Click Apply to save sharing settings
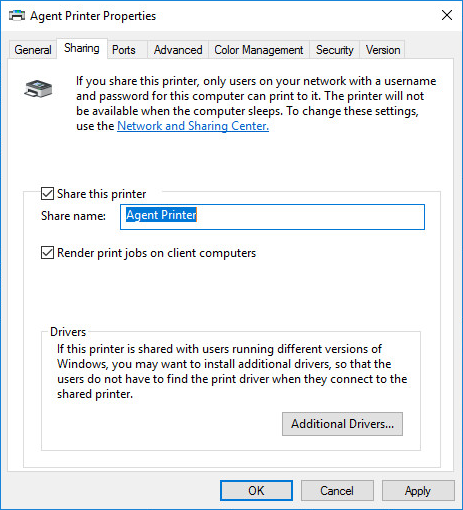Viewport: 463px width, 510px height. (x=418, y=491)
